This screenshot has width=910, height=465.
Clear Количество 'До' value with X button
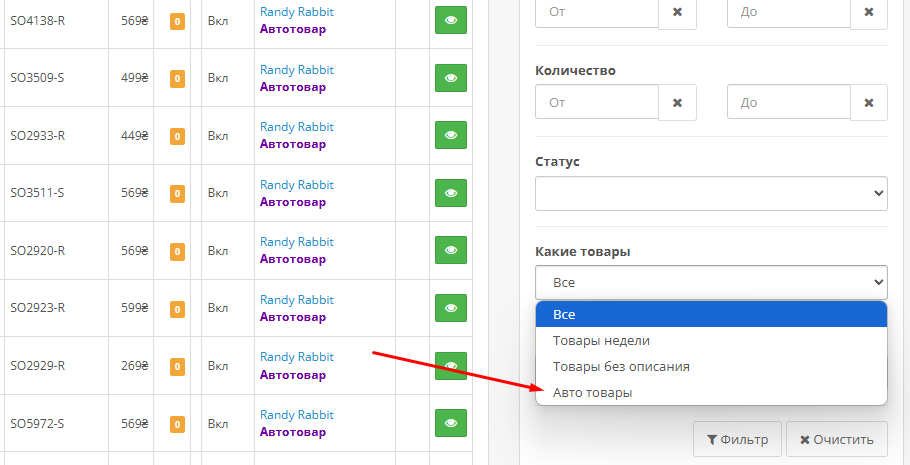click(869, 102)
